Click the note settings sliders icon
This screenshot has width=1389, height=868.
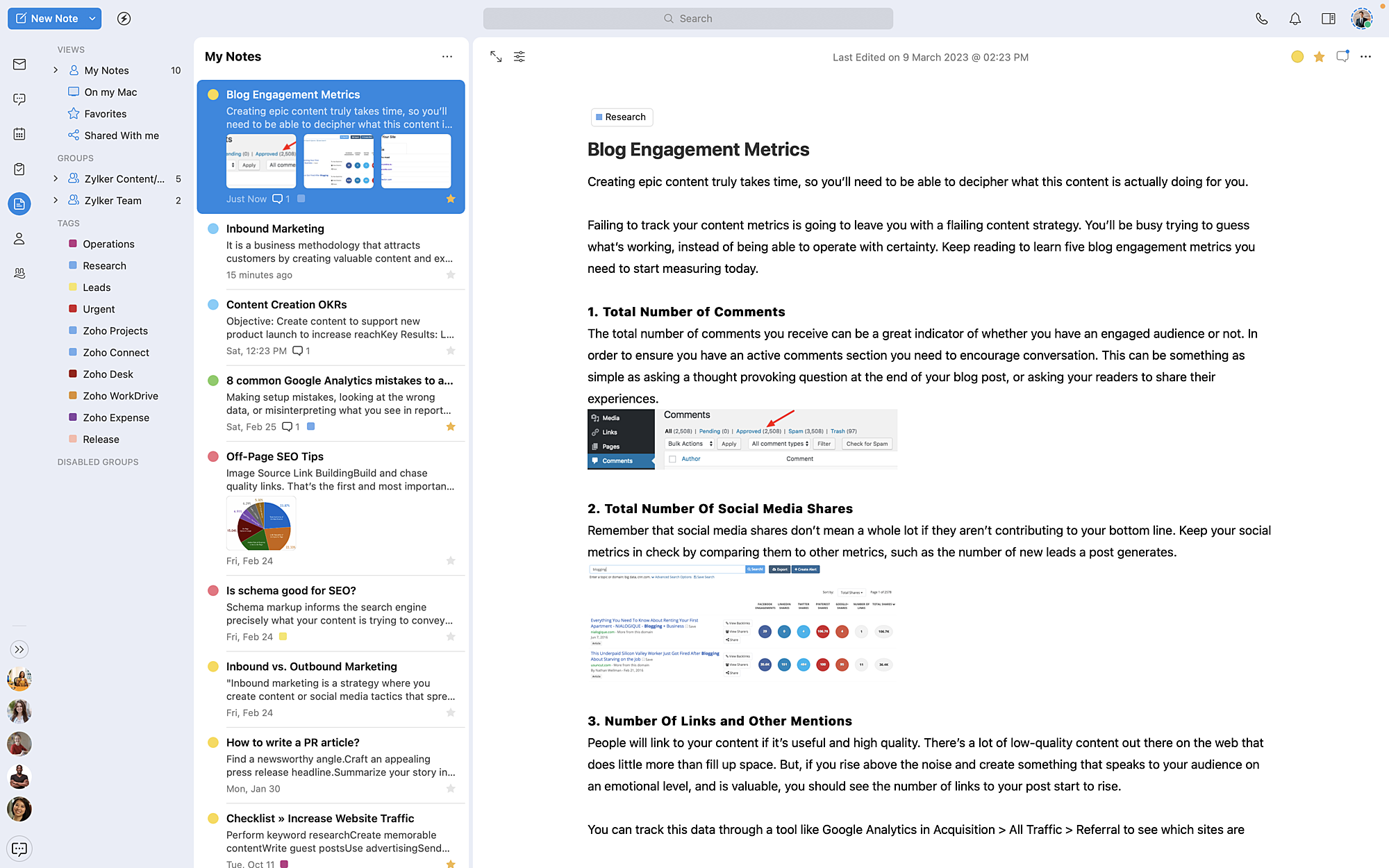(519, 57)
